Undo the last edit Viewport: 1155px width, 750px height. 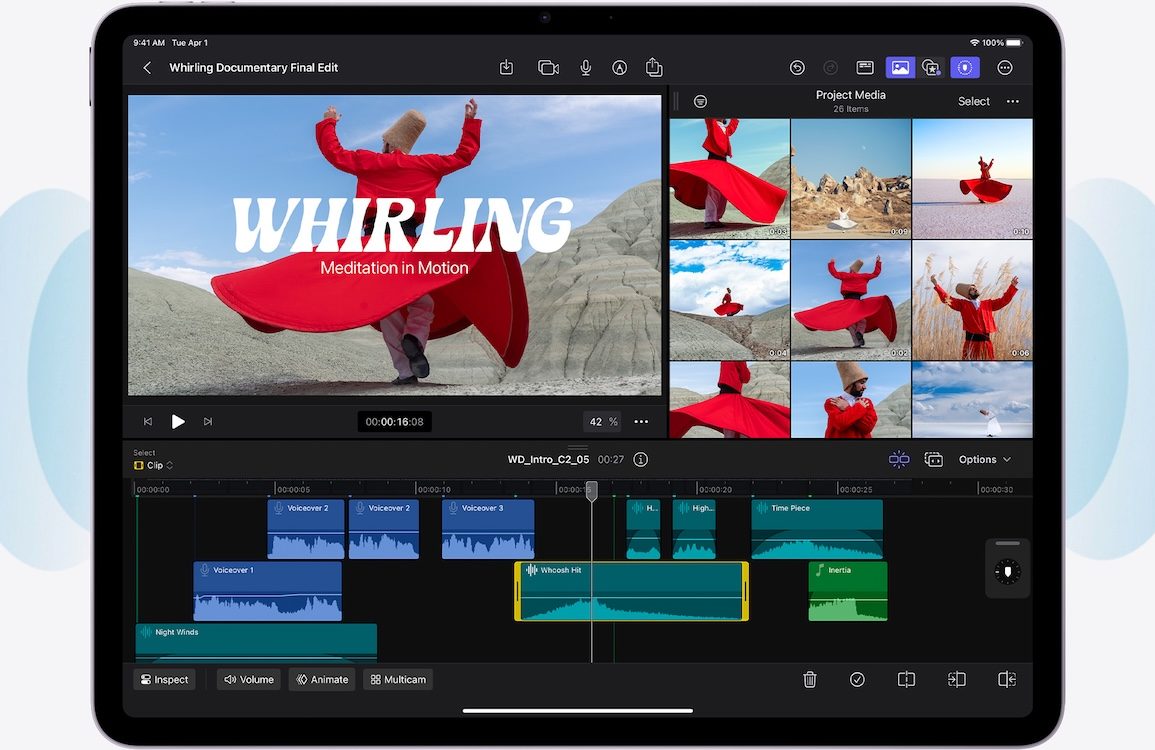(x=797, y=68)
